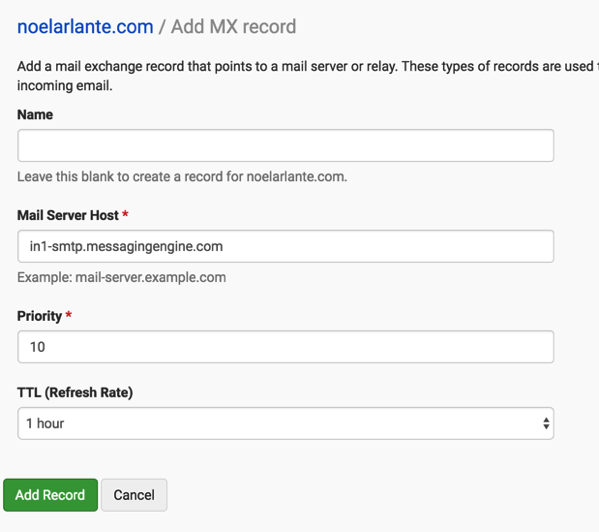
Task: Open the TTL (Refresh Rate) dropdown
Action: pyautogui.click(x=285, y=423)
